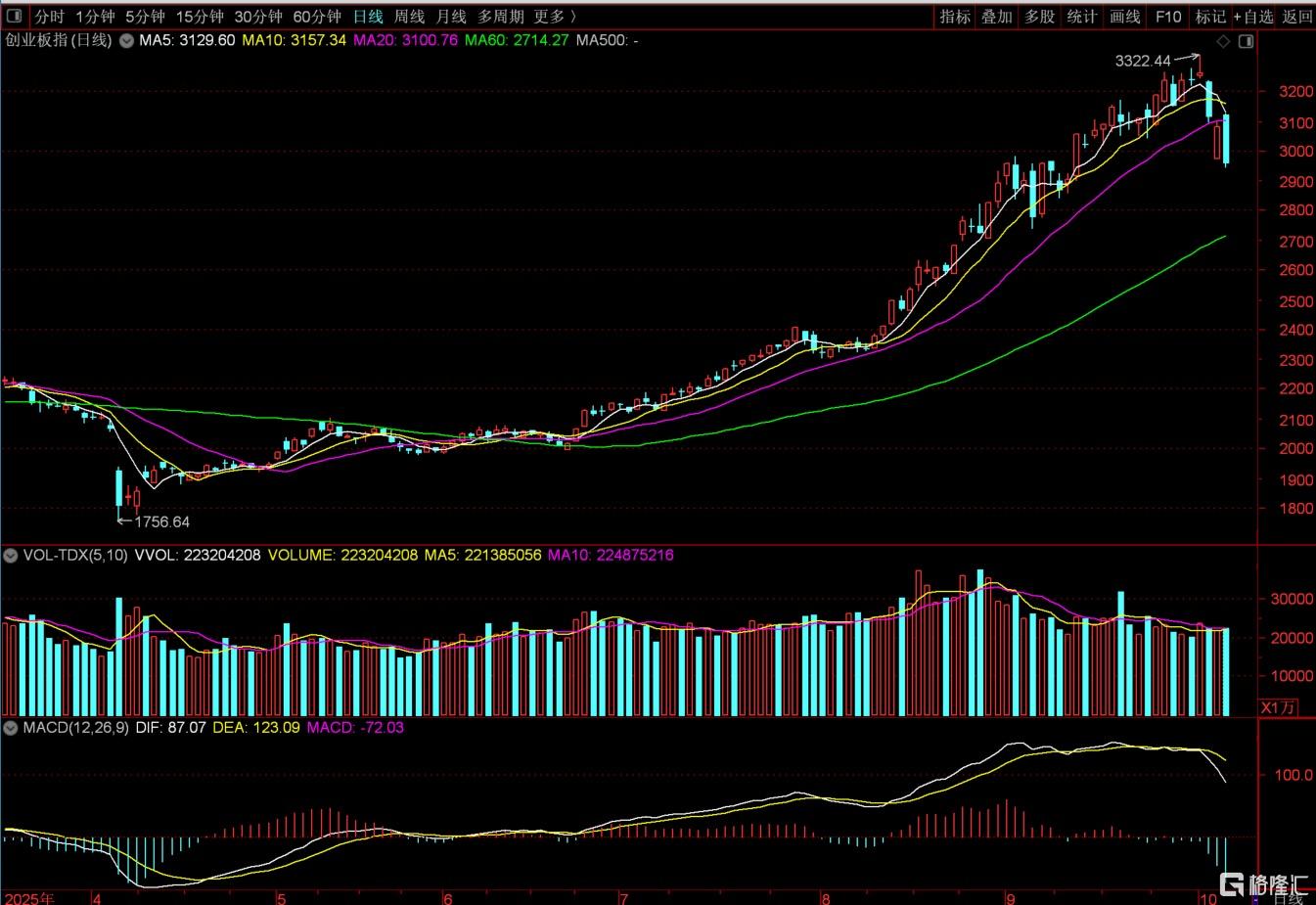Click the X1万 volume unit label

1278,707
